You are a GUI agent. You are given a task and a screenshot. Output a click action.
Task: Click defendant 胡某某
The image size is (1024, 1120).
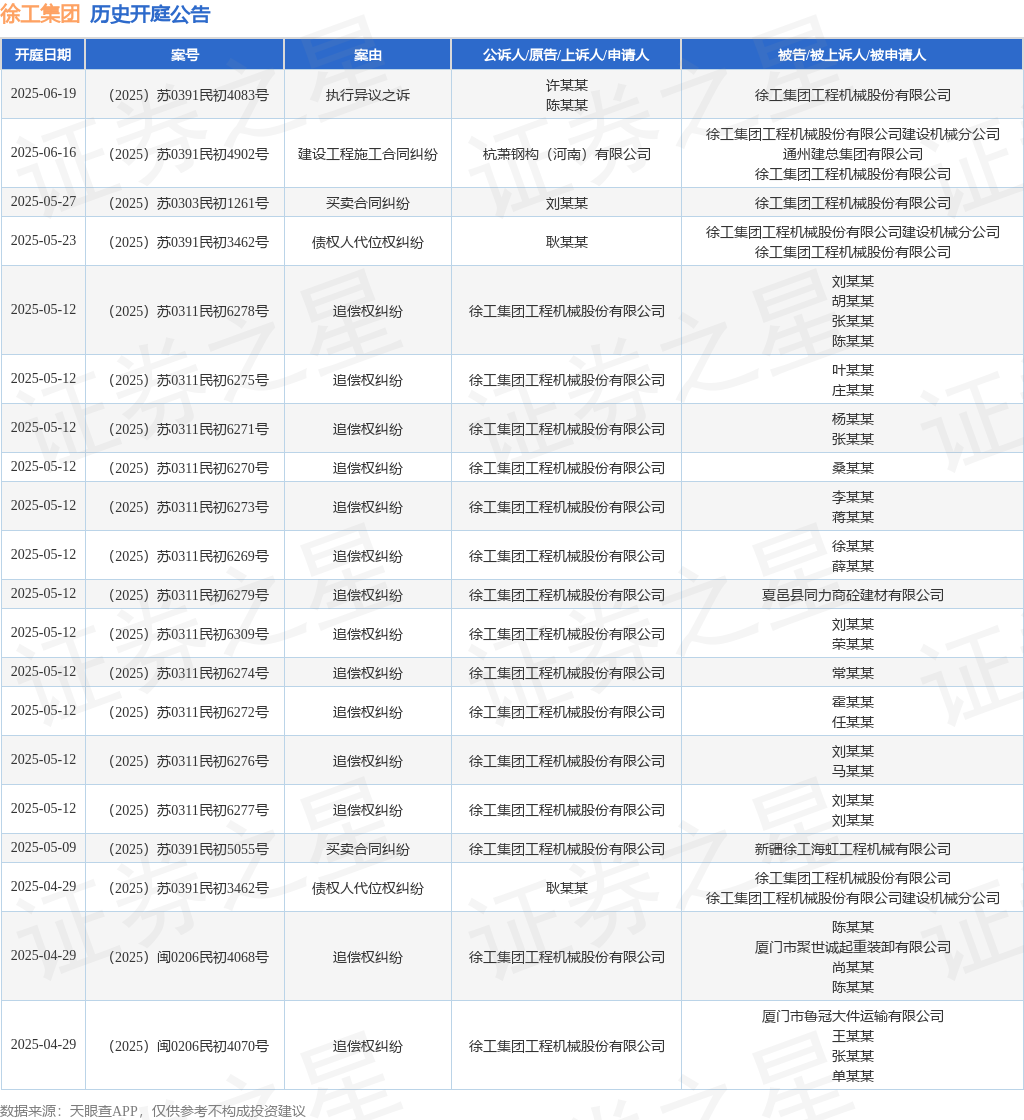point(853,301)
